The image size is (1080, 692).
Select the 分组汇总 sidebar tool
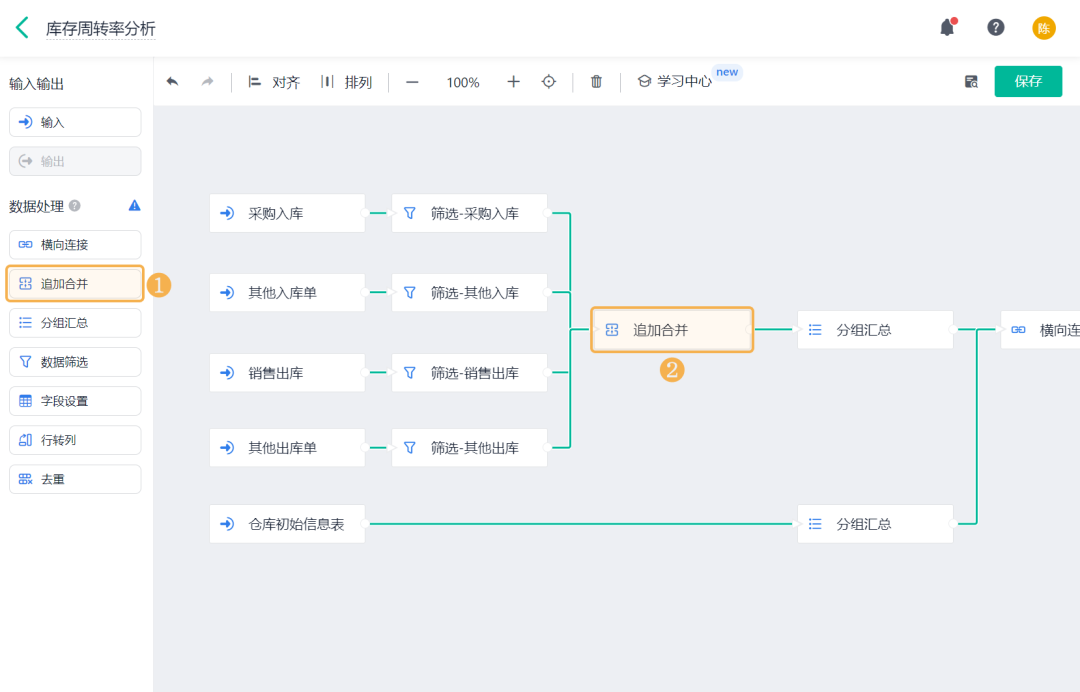click(x=75, y=323)
